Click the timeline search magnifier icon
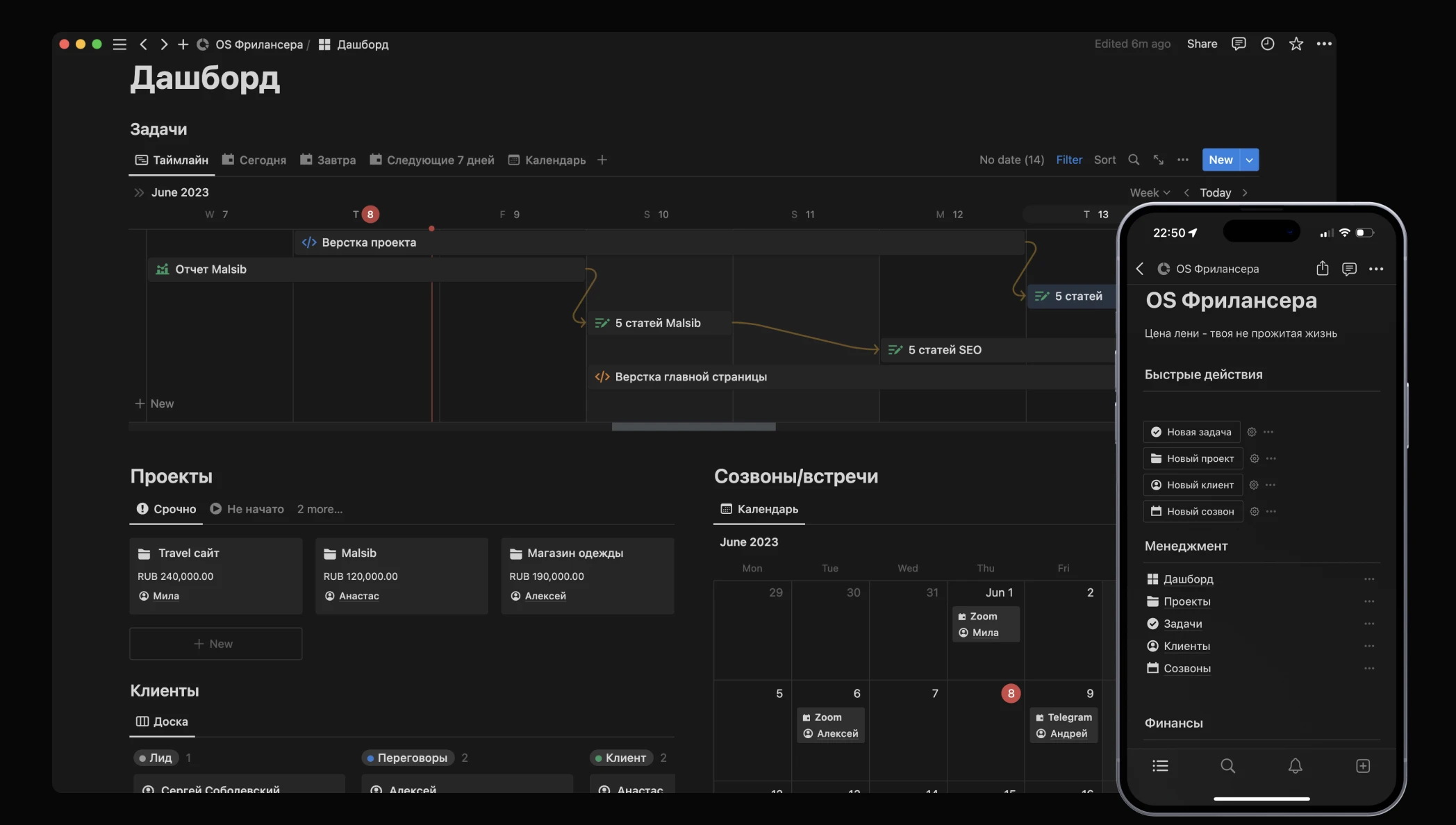This screenshot has width=1456, height=825. [x=1134, y=160]
